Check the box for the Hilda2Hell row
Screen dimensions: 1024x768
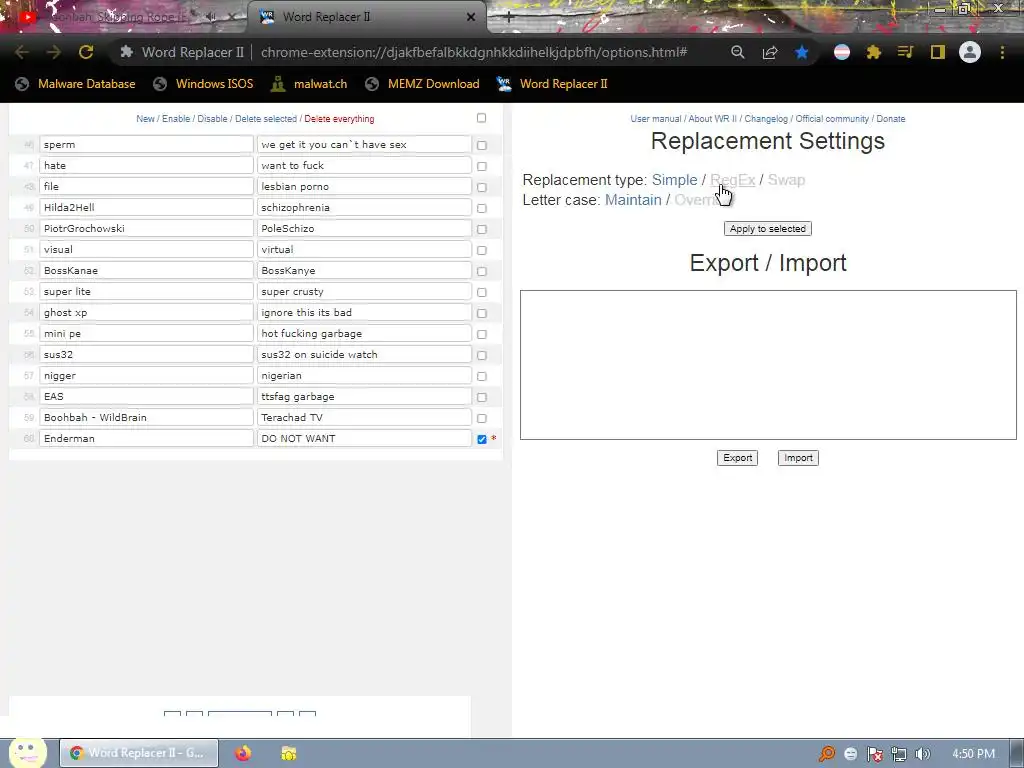point(482,208)
